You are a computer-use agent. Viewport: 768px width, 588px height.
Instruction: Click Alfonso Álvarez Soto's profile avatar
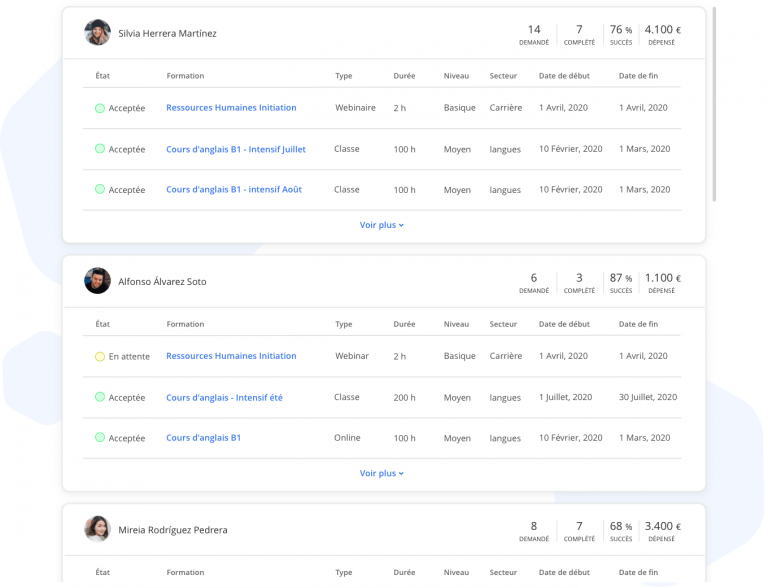tap(97, 281)
